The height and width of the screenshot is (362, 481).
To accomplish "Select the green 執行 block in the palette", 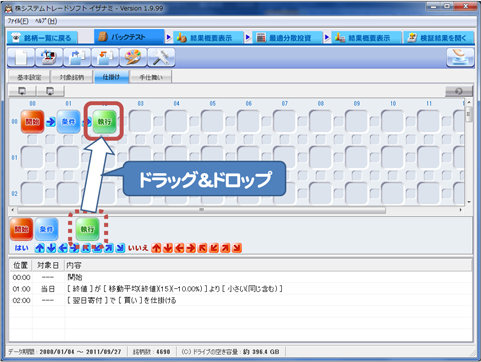I will [87, 229].
